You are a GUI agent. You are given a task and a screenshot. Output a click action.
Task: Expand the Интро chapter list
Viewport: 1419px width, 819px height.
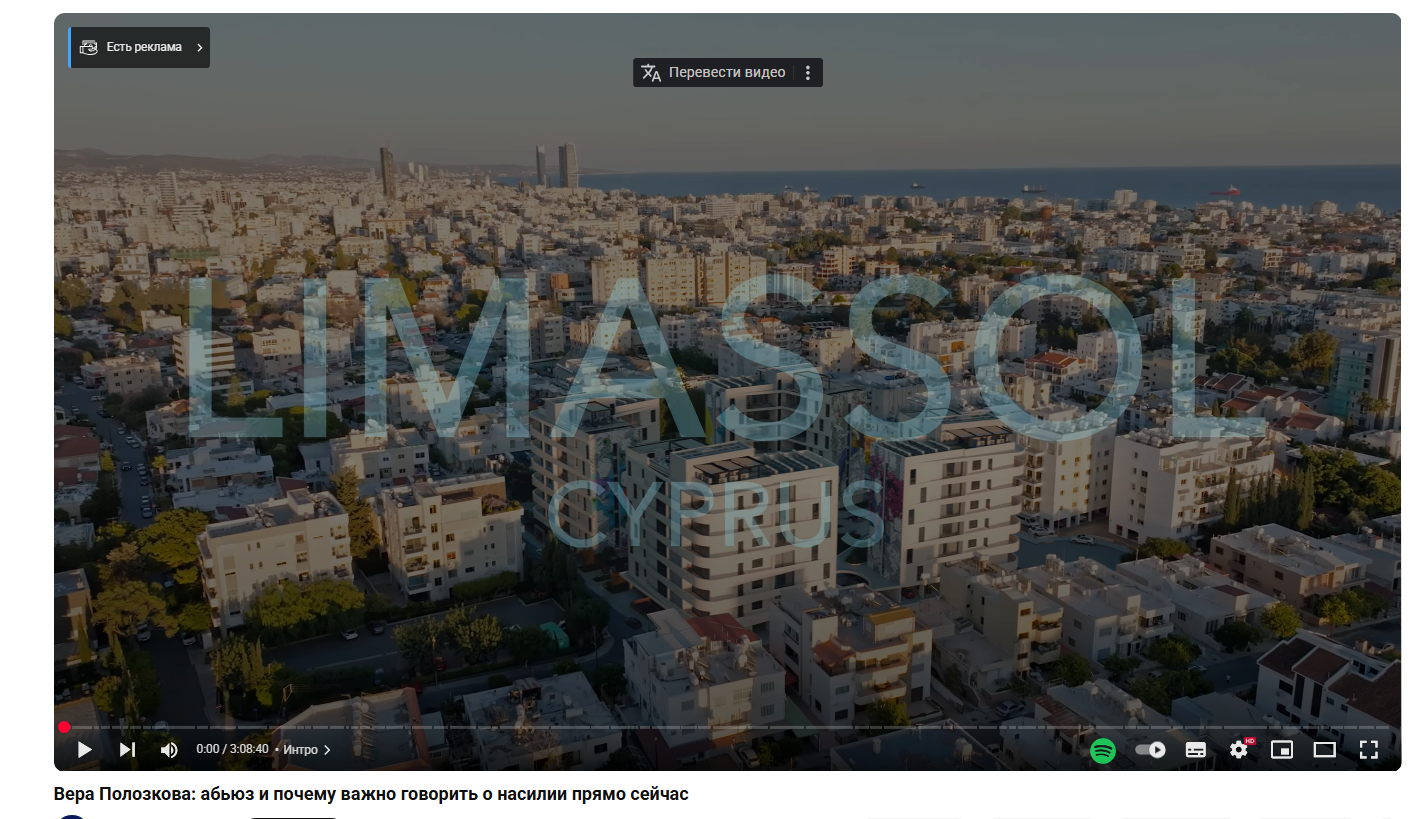tap(306, 749)
